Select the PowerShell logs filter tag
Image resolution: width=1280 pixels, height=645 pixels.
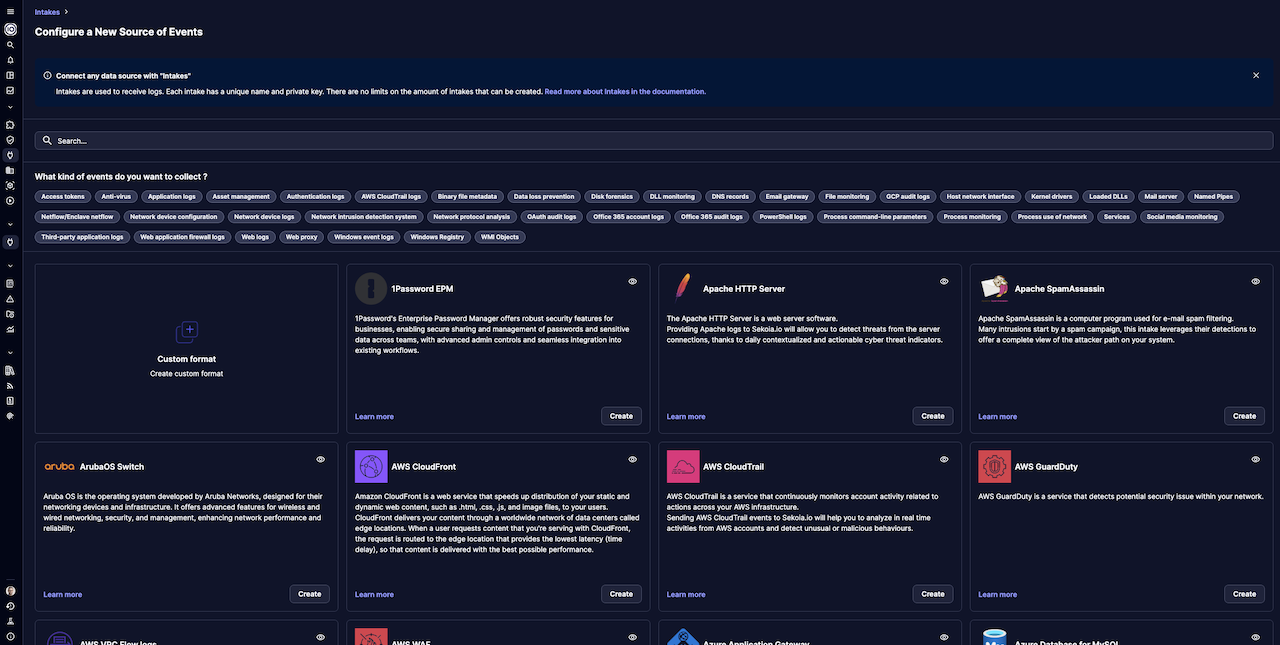click(783, 217)
